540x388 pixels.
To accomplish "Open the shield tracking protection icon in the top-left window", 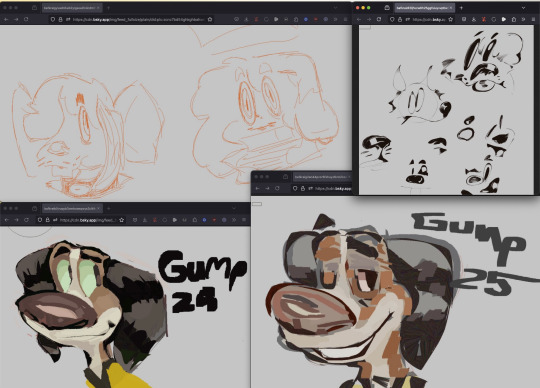I will pyautogui.click(x=53, y=20).
